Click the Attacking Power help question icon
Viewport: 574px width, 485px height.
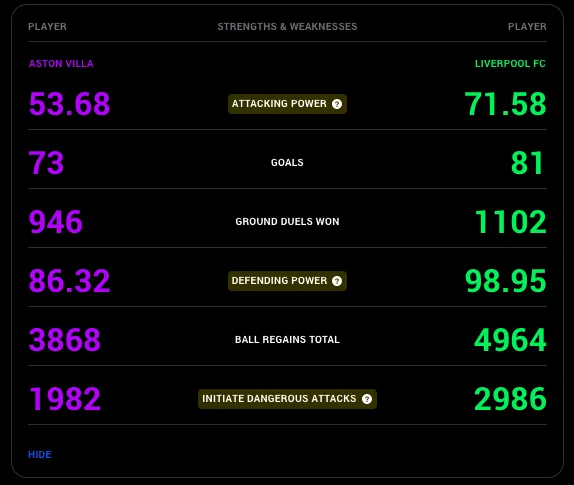click(x=337, y=104)
